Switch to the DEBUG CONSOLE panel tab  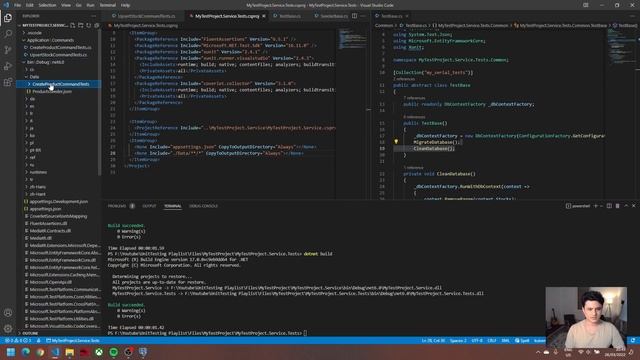click(203, 206)
